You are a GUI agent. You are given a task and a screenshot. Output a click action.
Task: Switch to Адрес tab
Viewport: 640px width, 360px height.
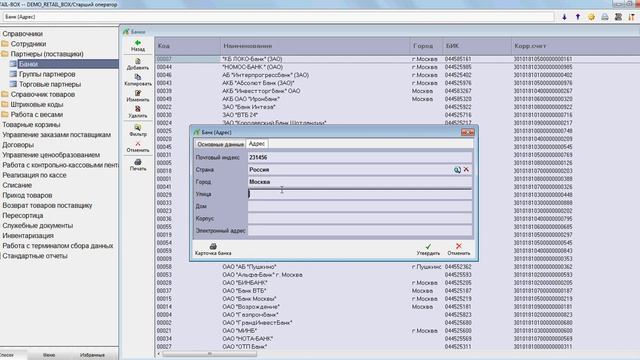tap(257, 144)
